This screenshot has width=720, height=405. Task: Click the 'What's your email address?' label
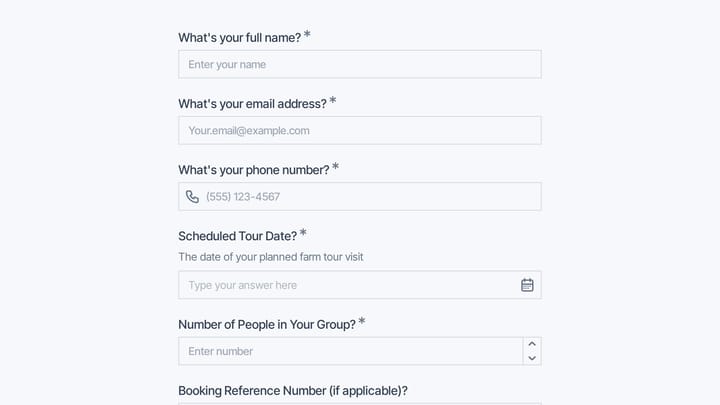tap(253, 104)
